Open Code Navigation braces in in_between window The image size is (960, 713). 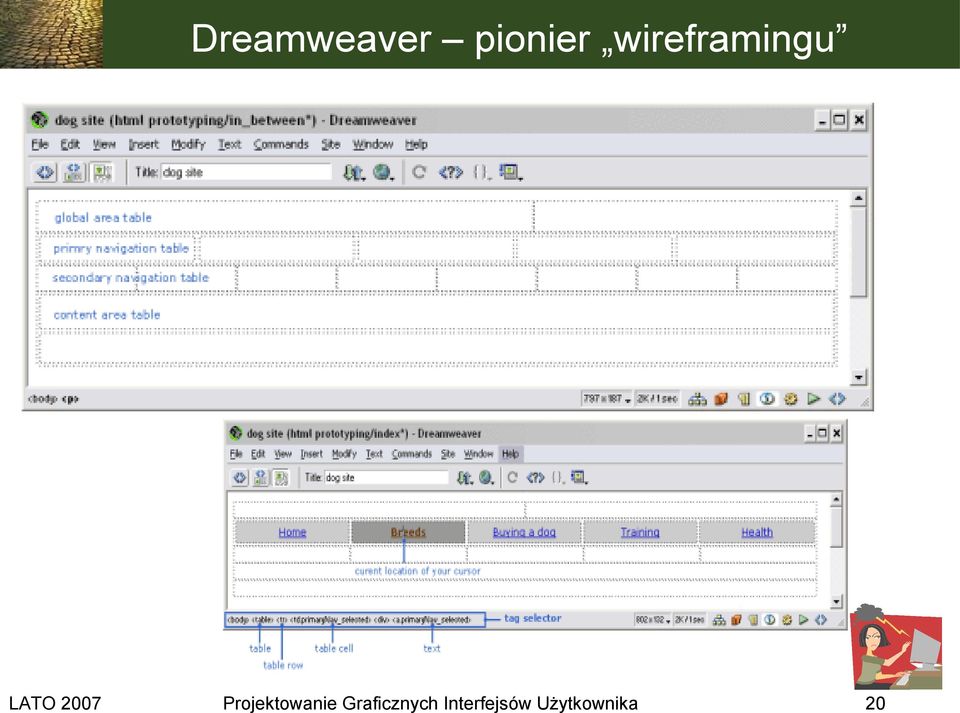(482, 172)
